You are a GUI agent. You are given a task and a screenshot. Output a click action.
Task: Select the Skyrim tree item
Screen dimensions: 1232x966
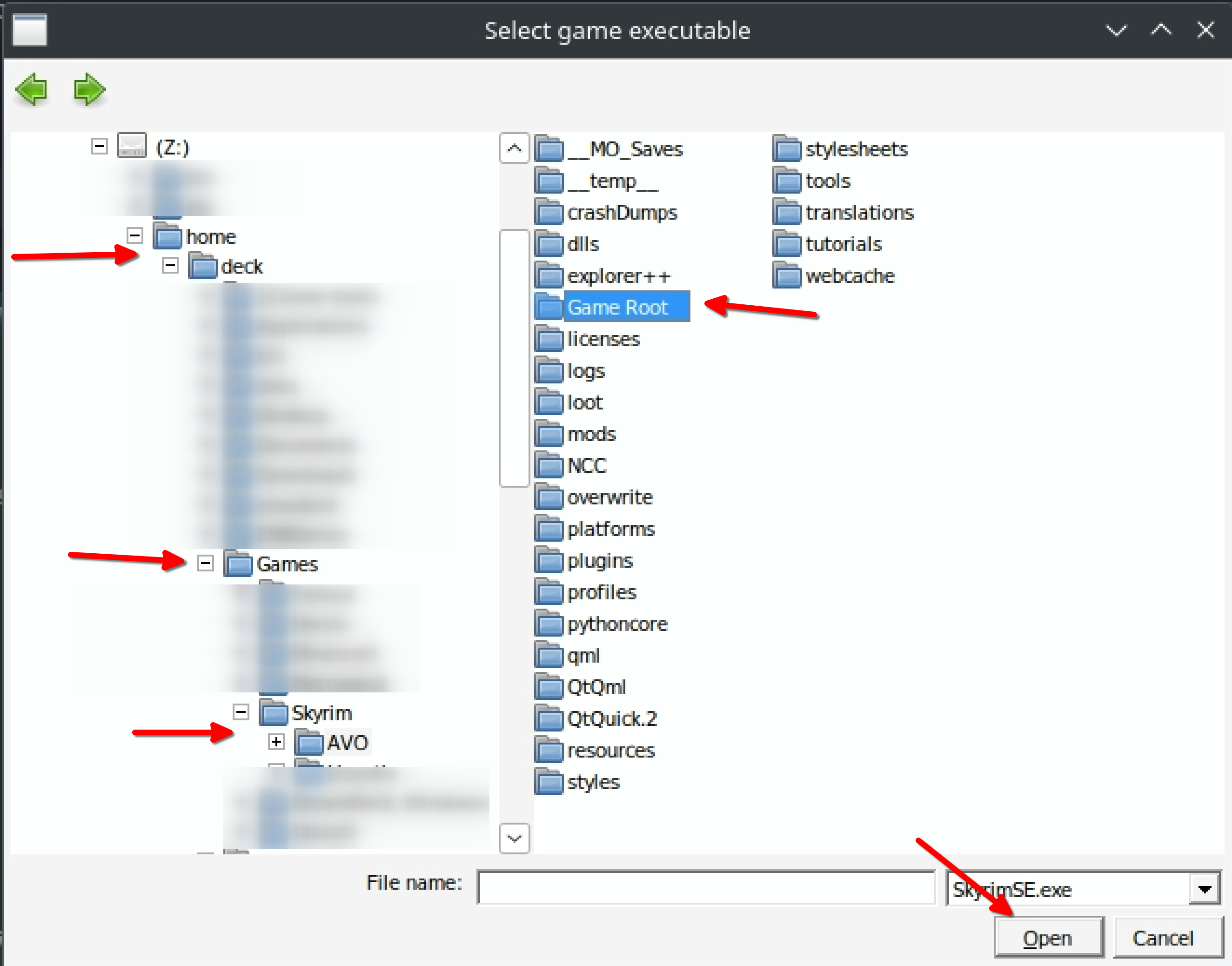click(321, 713)
